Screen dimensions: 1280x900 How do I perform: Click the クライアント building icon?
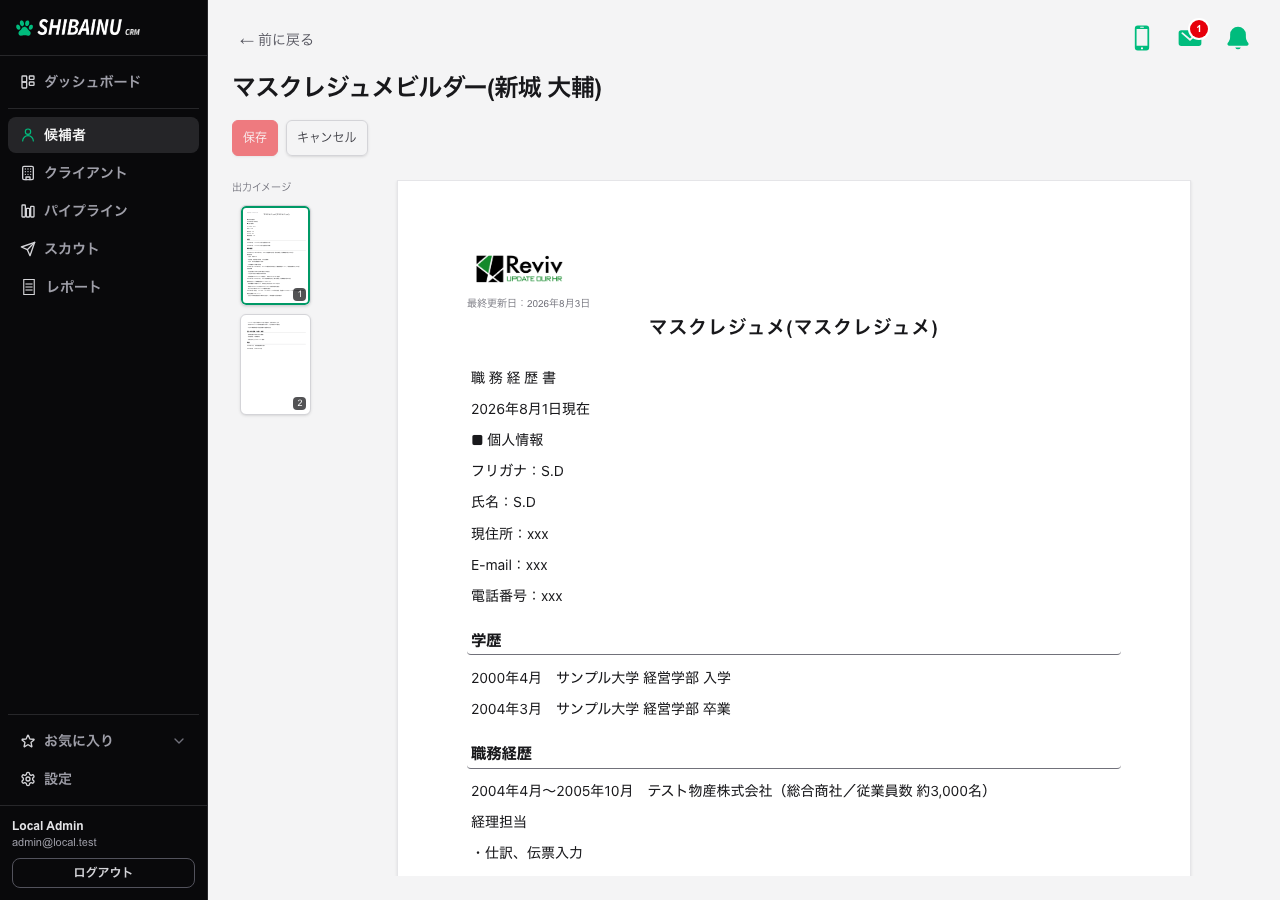(28, 173)
